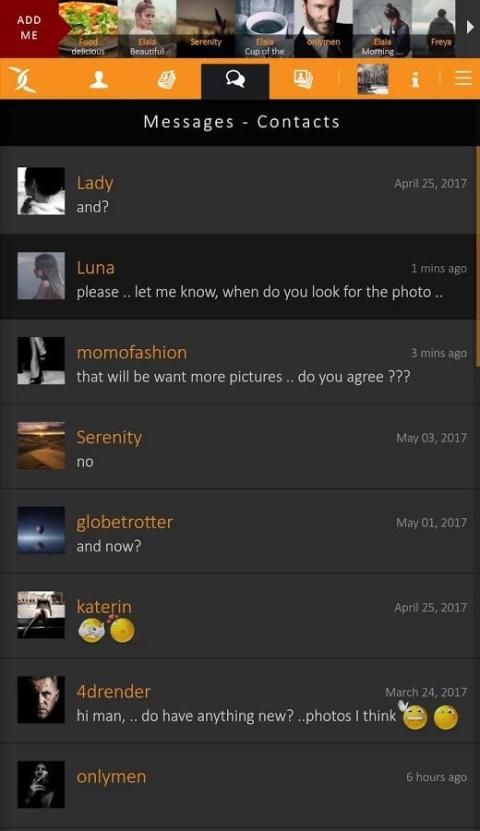Open the 4drender message
Image resolution: width=480 pixels, height=831 pixels.
(238, 701)
